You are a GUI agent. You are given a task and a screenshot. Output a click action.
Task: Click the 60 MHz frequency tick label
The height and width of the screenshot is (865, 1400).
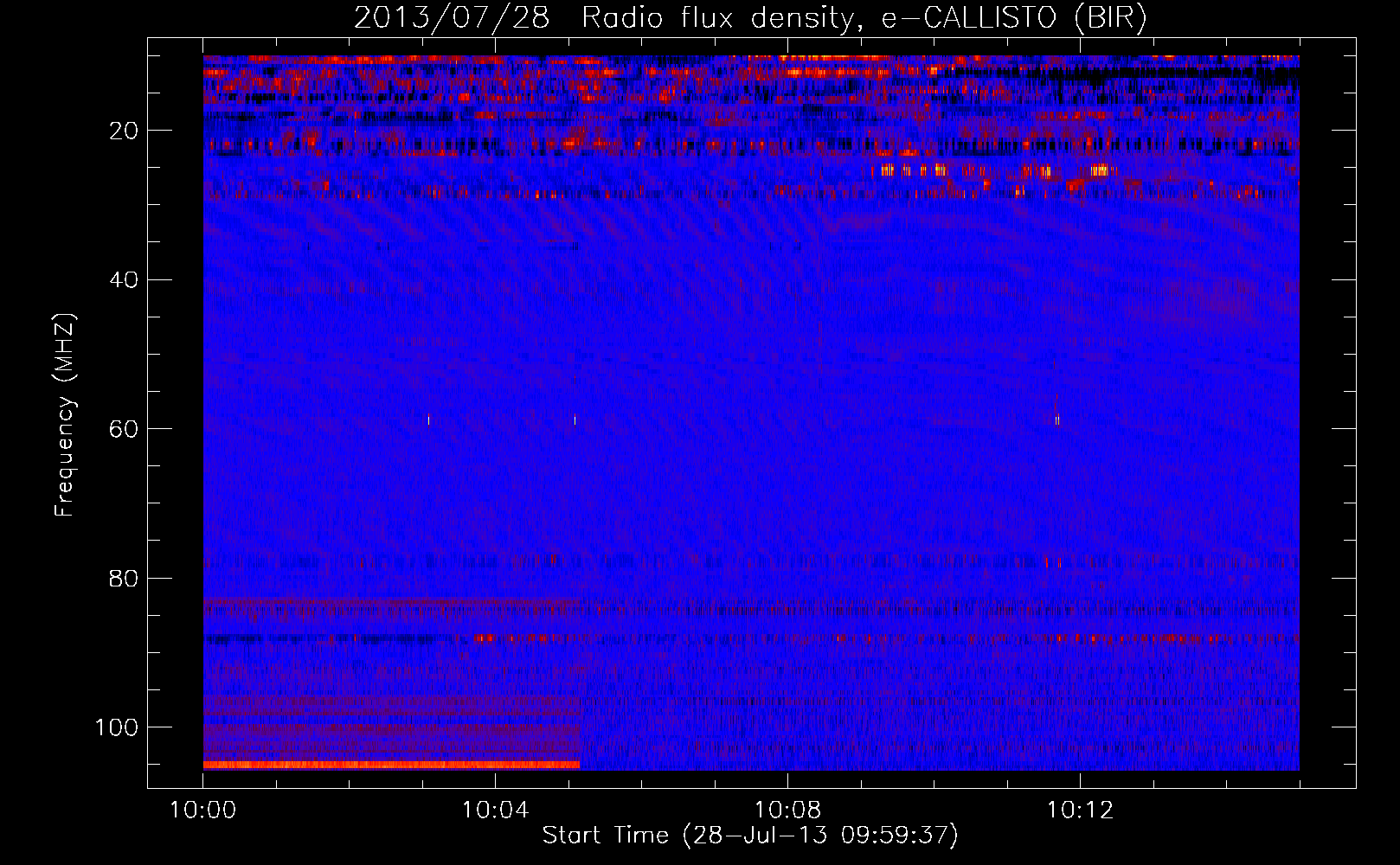click(x=124, y=429)
